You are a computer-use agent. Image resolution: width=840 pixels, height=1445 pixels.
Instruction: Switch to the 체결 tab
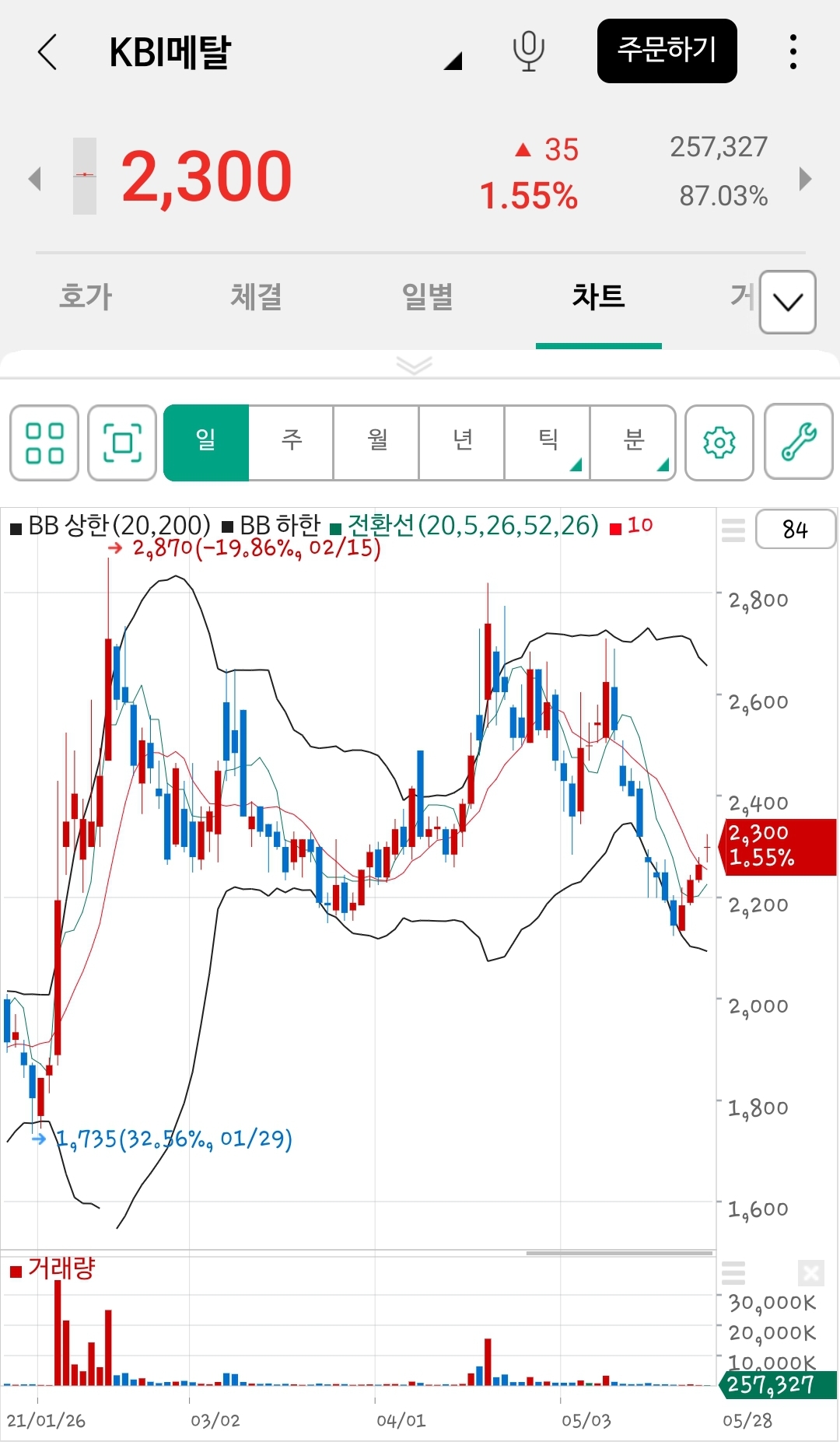(x=256, y=296)
